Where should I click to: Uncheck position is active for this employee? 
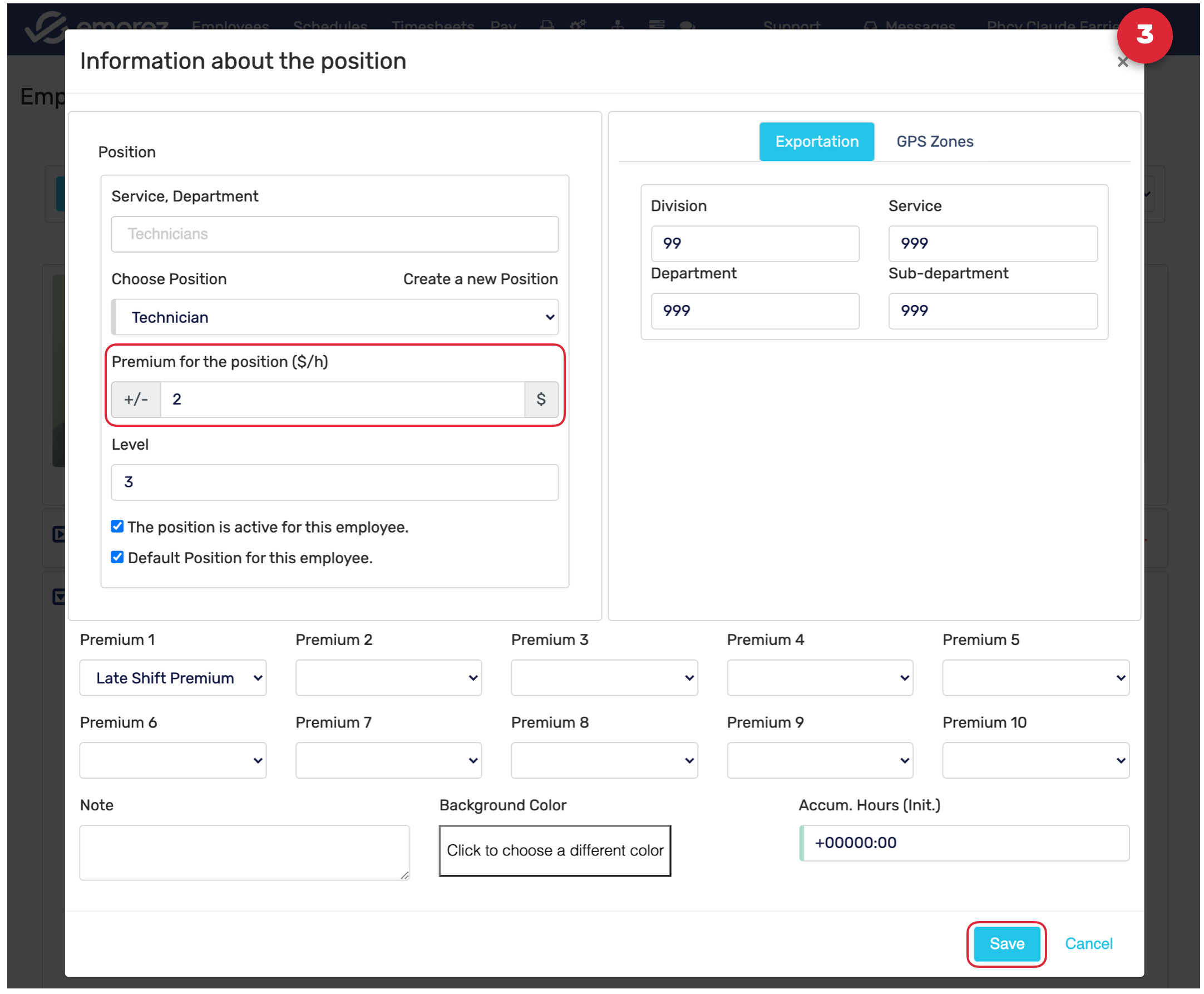pos(117,526)
